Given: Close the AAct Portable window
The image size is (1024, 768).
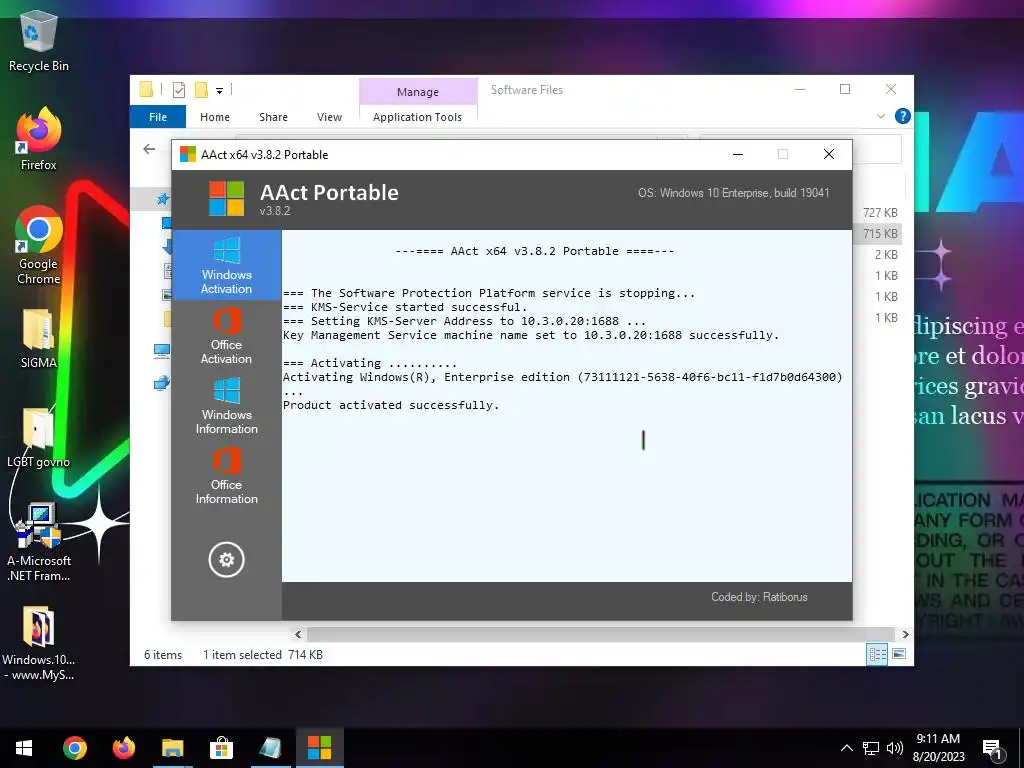Looking at the screenshot, I should coord(829,154).
